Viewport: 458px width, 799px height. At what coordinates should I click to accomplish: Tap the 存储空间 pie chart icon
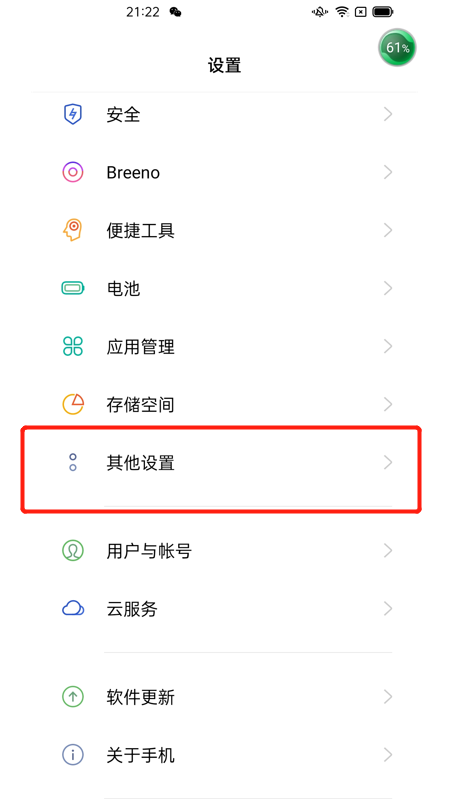(73, 404)
